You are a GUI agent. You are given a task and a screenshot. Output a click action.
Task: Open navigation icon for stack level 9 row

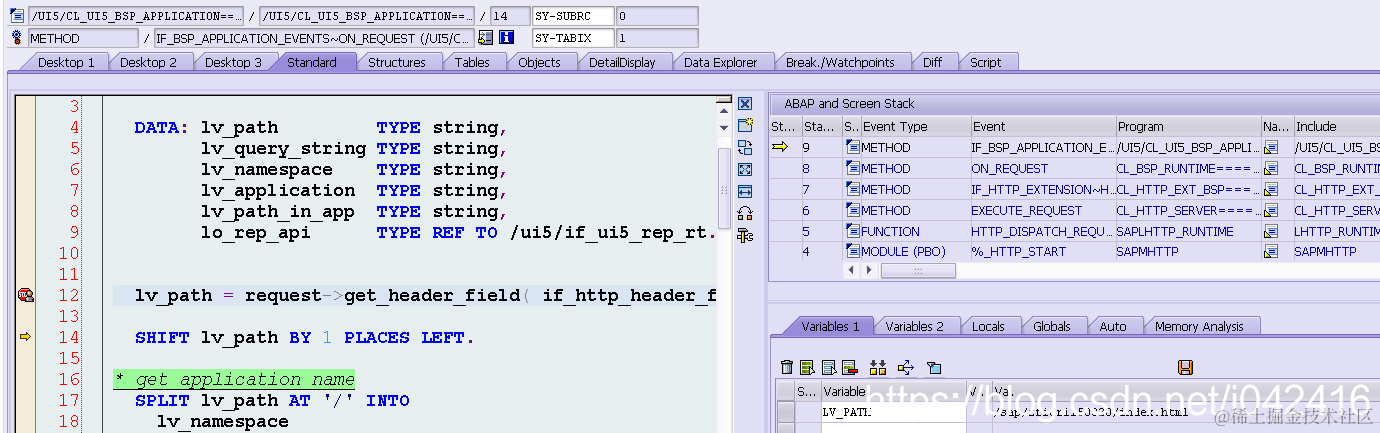pyautogui.click(x=1271, y=147)
